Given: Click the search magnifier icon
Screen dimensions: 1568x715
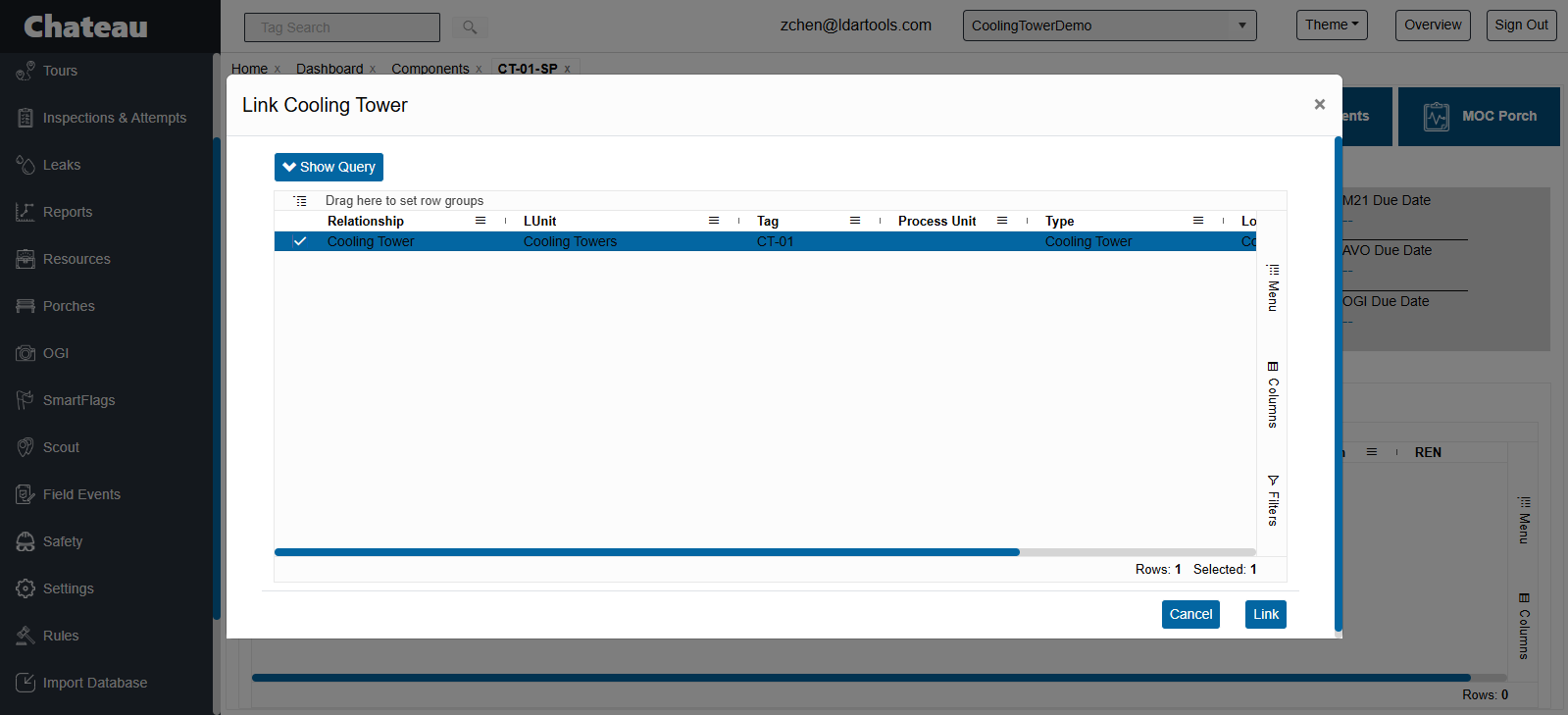Looking at the screenshot, I should click(470, 27).
